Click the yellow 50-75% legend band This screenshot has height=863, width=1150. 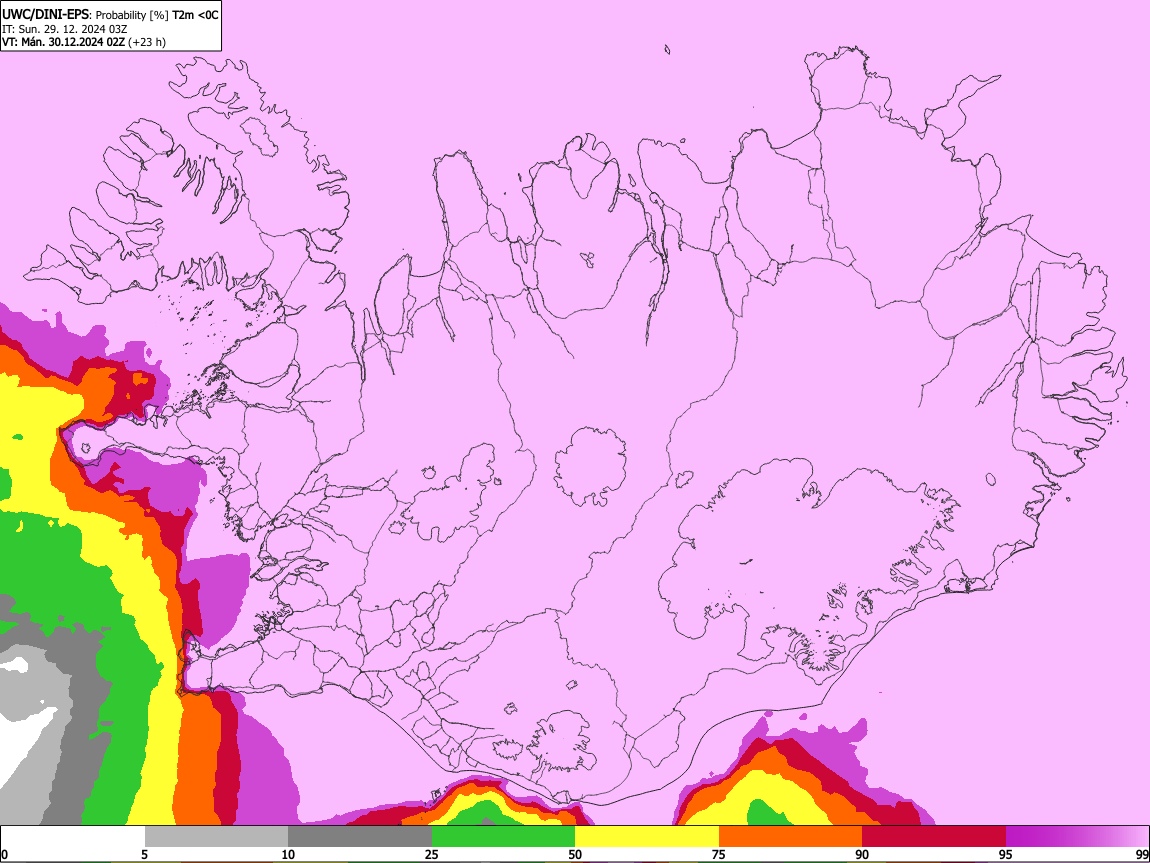click(647, 837)
